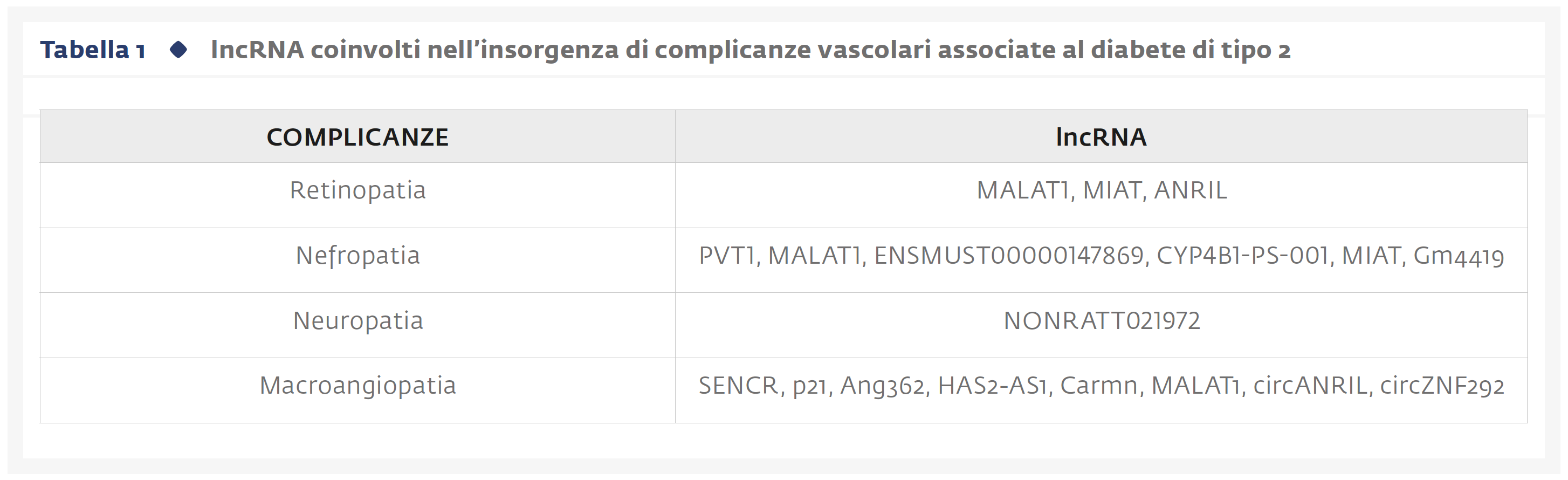
Task: Click the Gm4419 entry
Action: pyautogui.click(x=1458, y=256)
